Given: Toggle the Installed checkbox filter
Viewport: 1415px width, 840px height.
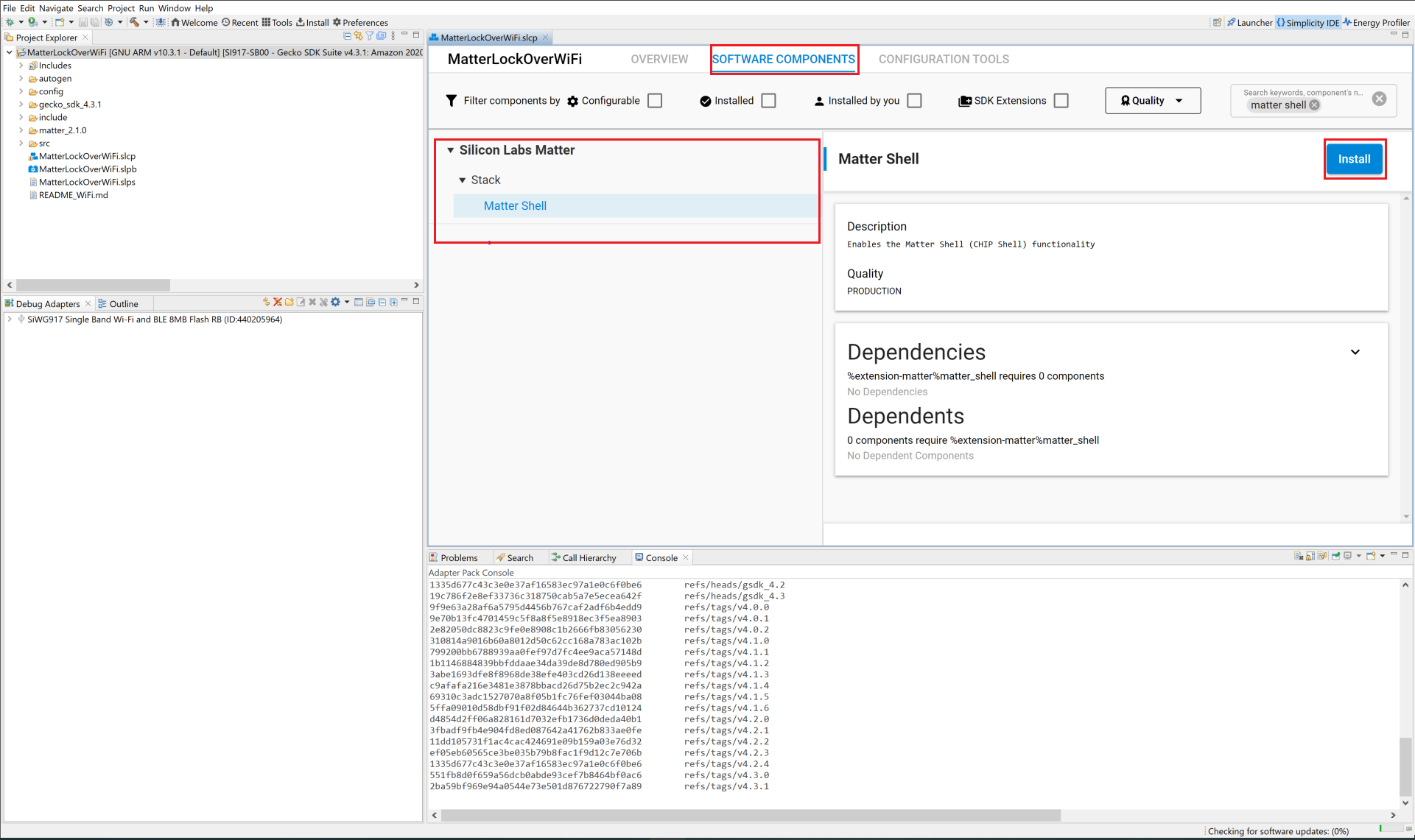Looking at the screenshot, I should pos(769,100).
